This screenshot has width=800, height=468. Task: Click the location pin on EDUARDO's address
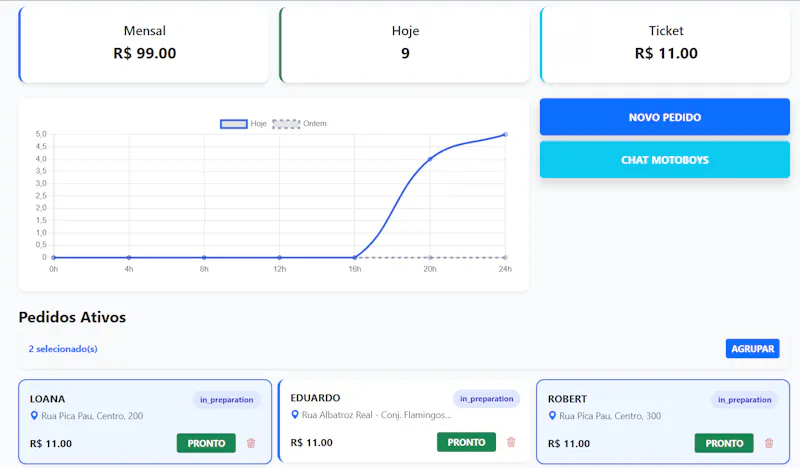(295, 414)
